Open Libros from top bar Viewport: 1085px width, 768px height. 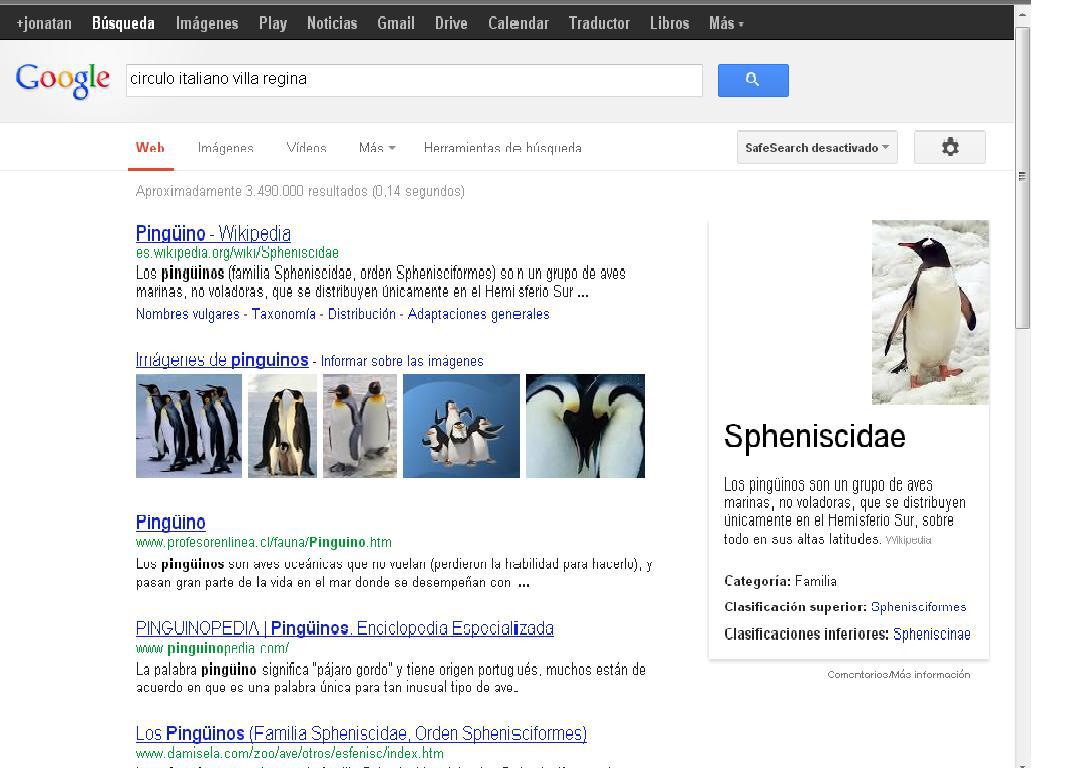pos(669,24)
